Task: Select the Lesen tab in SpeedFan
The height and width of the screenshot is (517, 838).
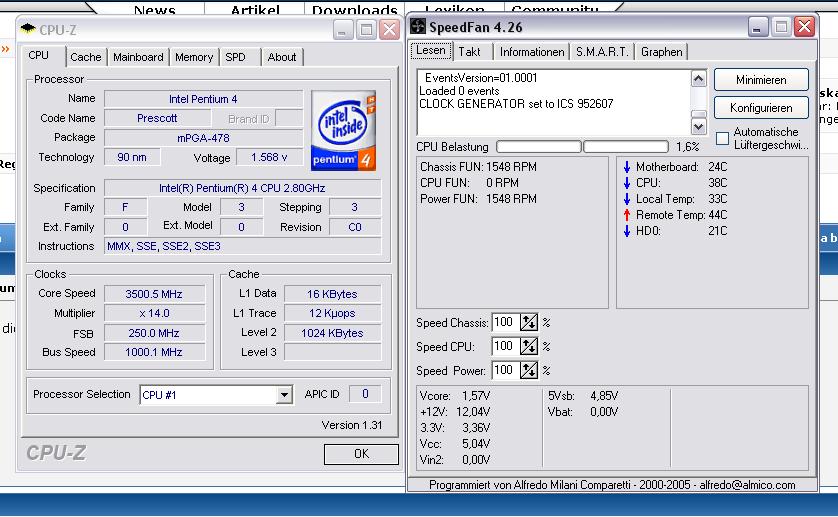Action: click(x=431, y=50)
